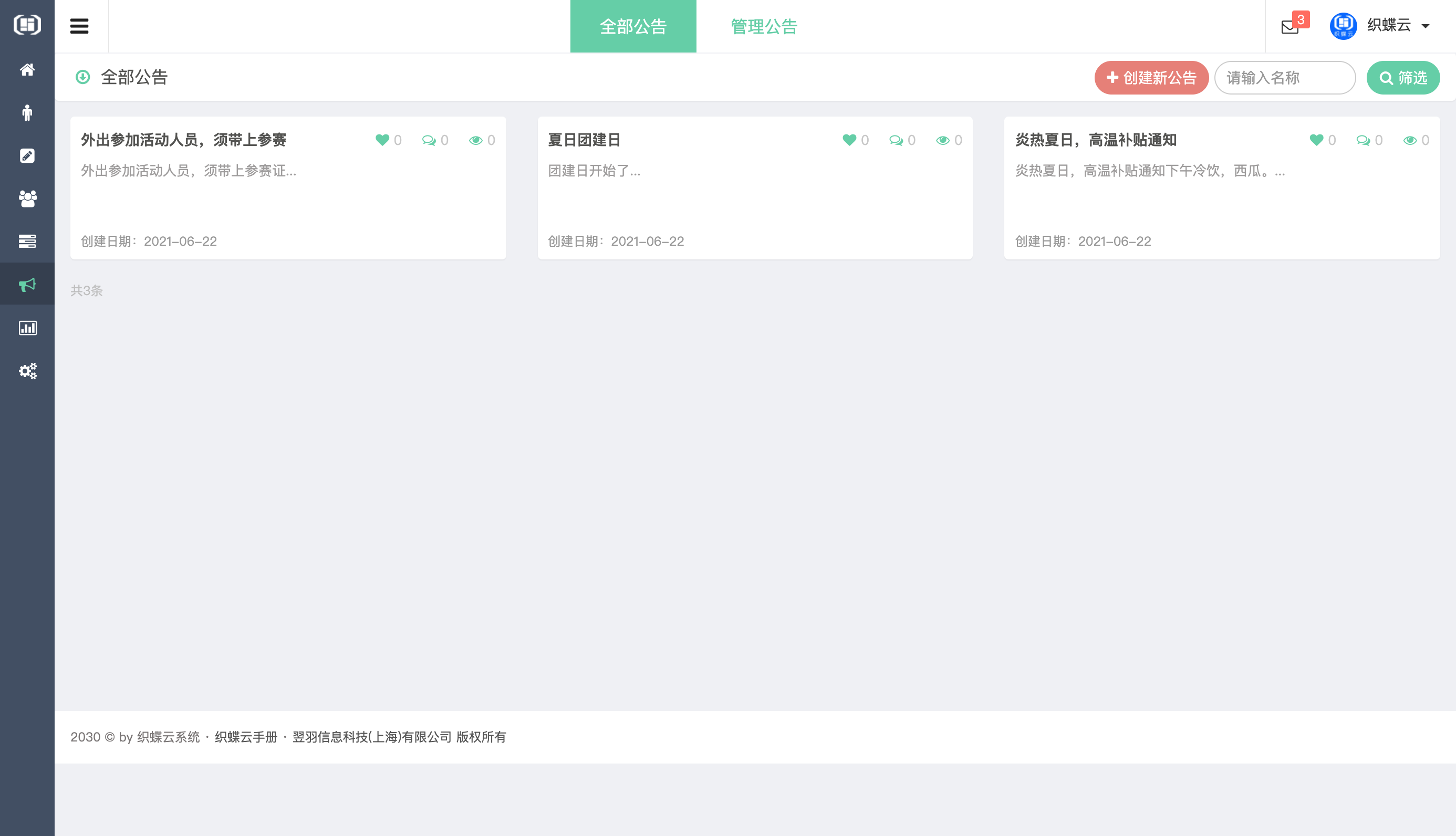The height and width of the screenshot is (836, 1456).
Task: Open the Home sidebar icon
Action: coord(27,69)
